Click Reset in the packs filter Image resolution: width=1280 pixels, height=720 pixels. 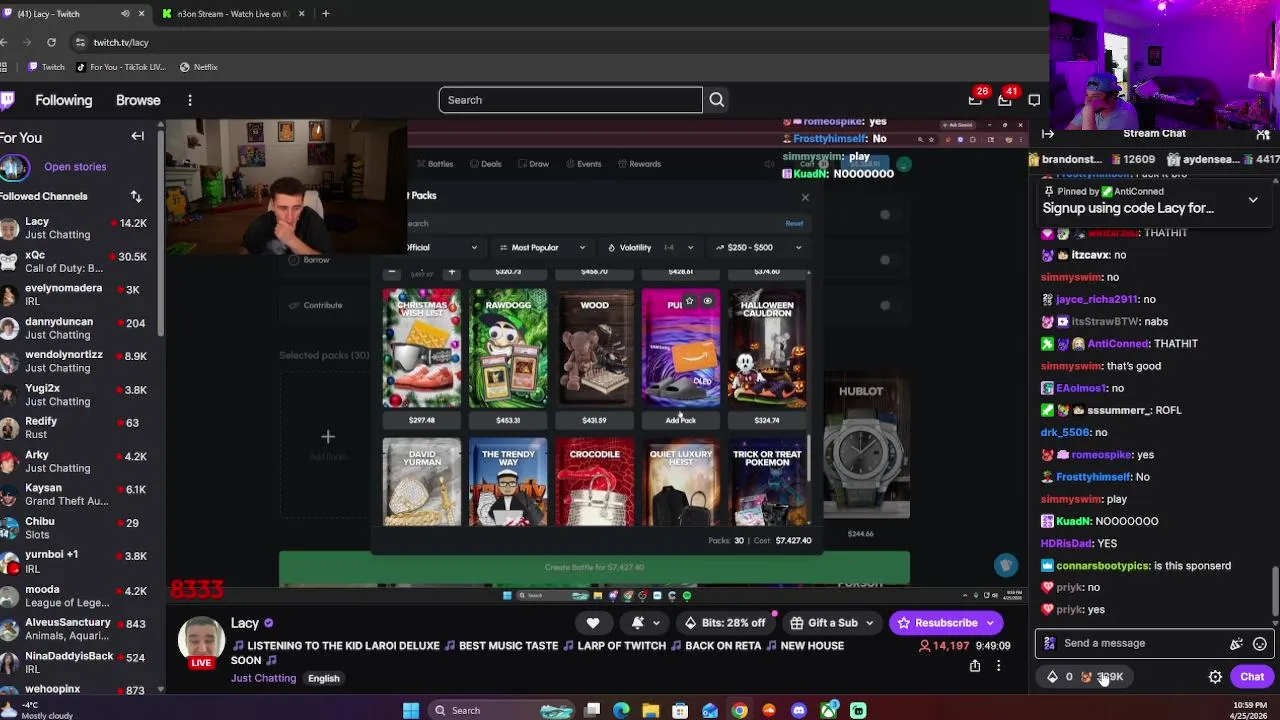(x=794, y=224)
